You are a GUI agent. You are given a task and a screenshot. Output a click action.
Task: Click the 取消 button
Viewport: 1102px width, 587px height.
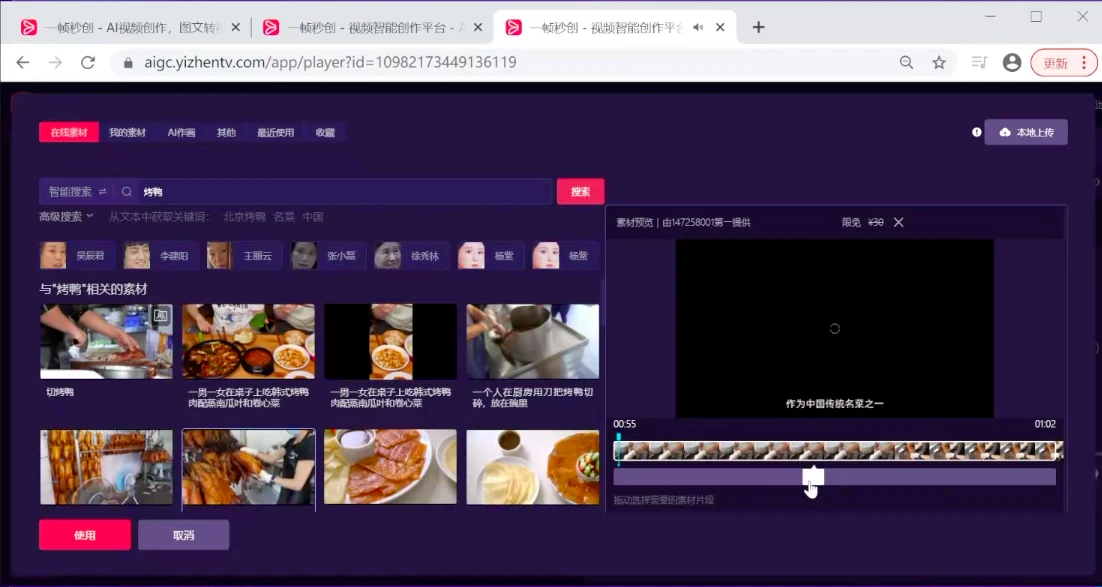tap(183, 535)
